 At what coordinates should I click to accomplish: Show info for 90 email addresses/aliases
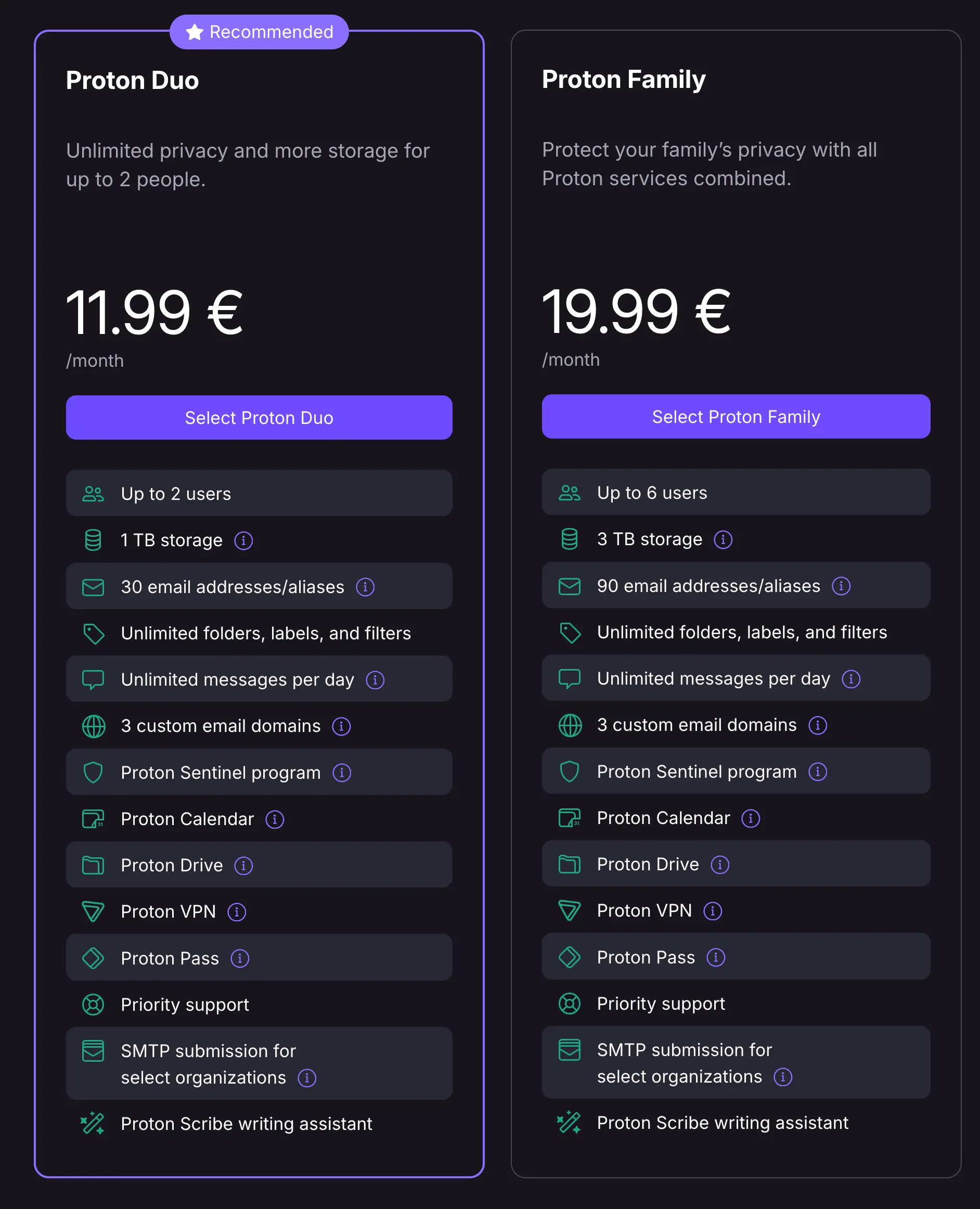[841, 586]
